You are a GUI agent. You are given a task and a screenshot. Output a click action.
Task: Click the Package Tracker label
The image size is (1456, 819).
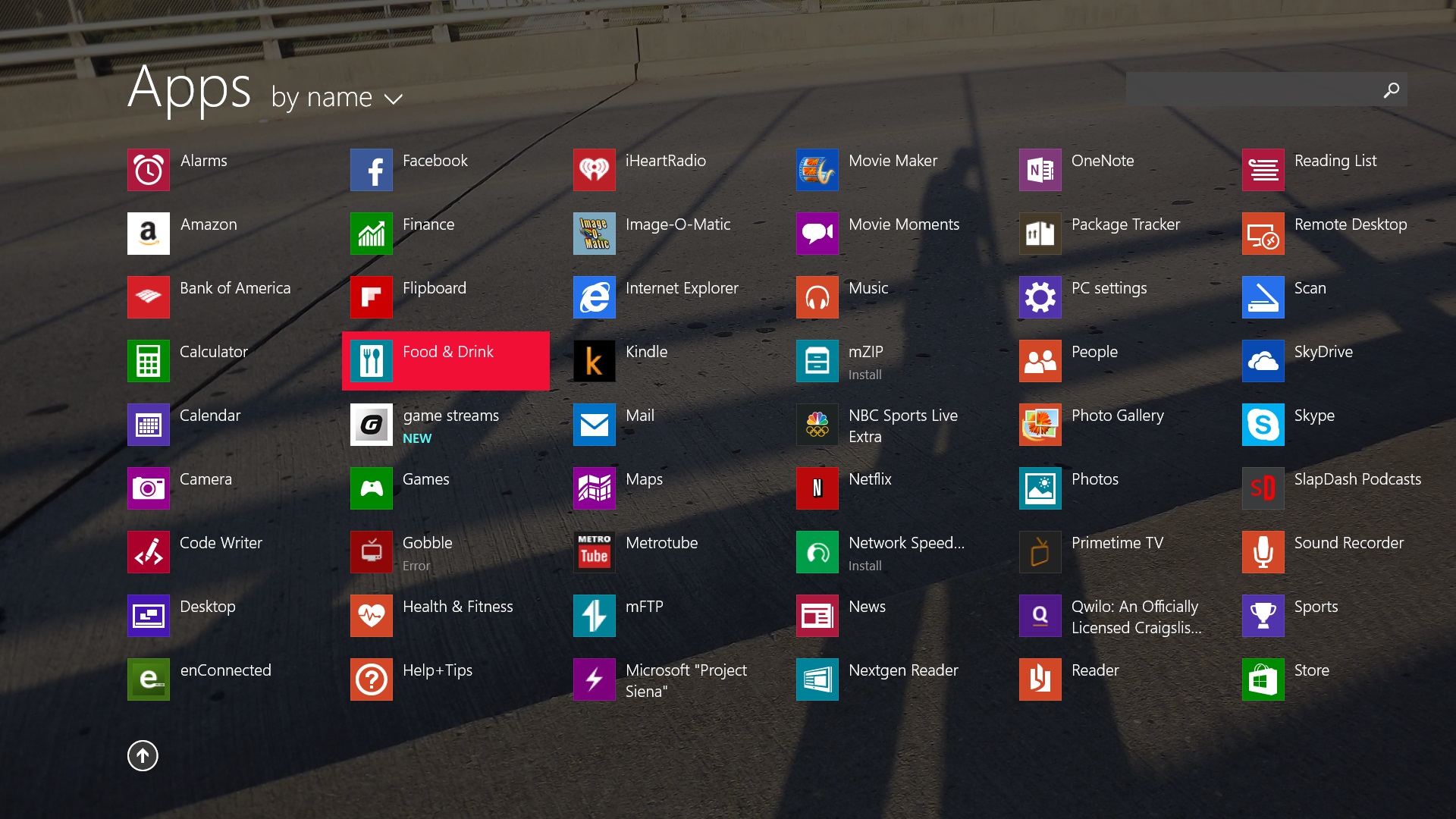(x=1125, y=224)
